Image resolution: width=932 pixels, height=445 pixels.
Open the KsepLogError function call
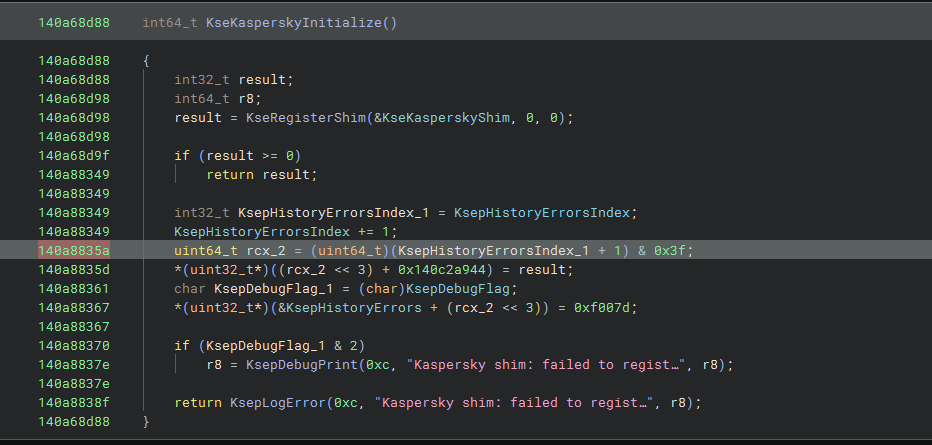click(x=278, y=403)
